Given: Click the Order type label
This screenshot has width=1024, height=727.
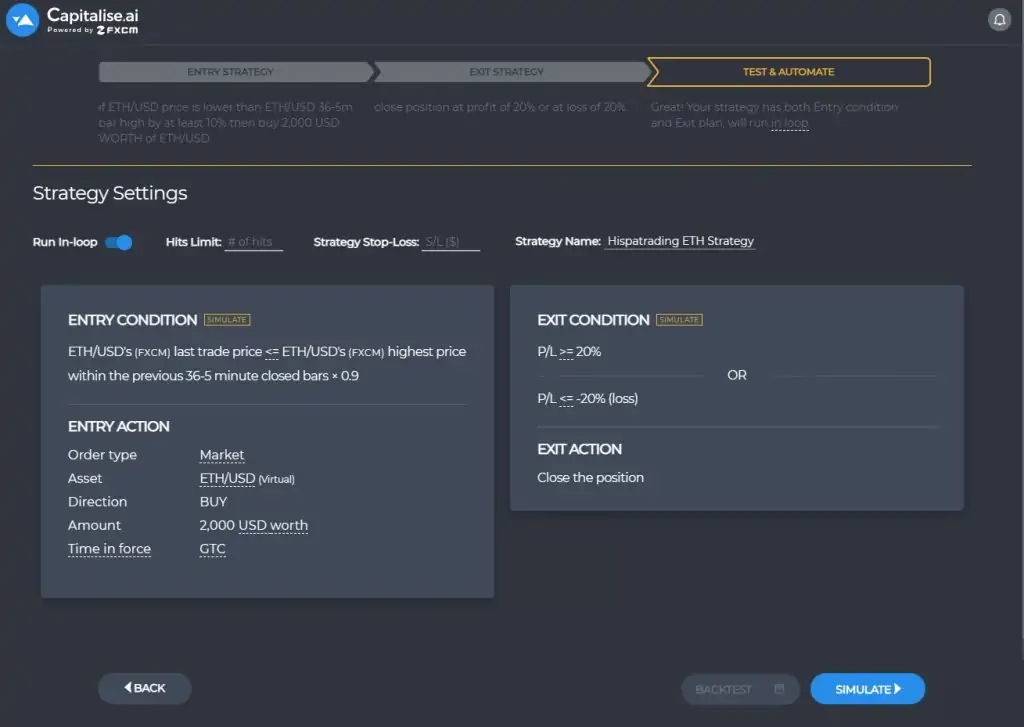Looking at the screenshot, I should 103,455.
